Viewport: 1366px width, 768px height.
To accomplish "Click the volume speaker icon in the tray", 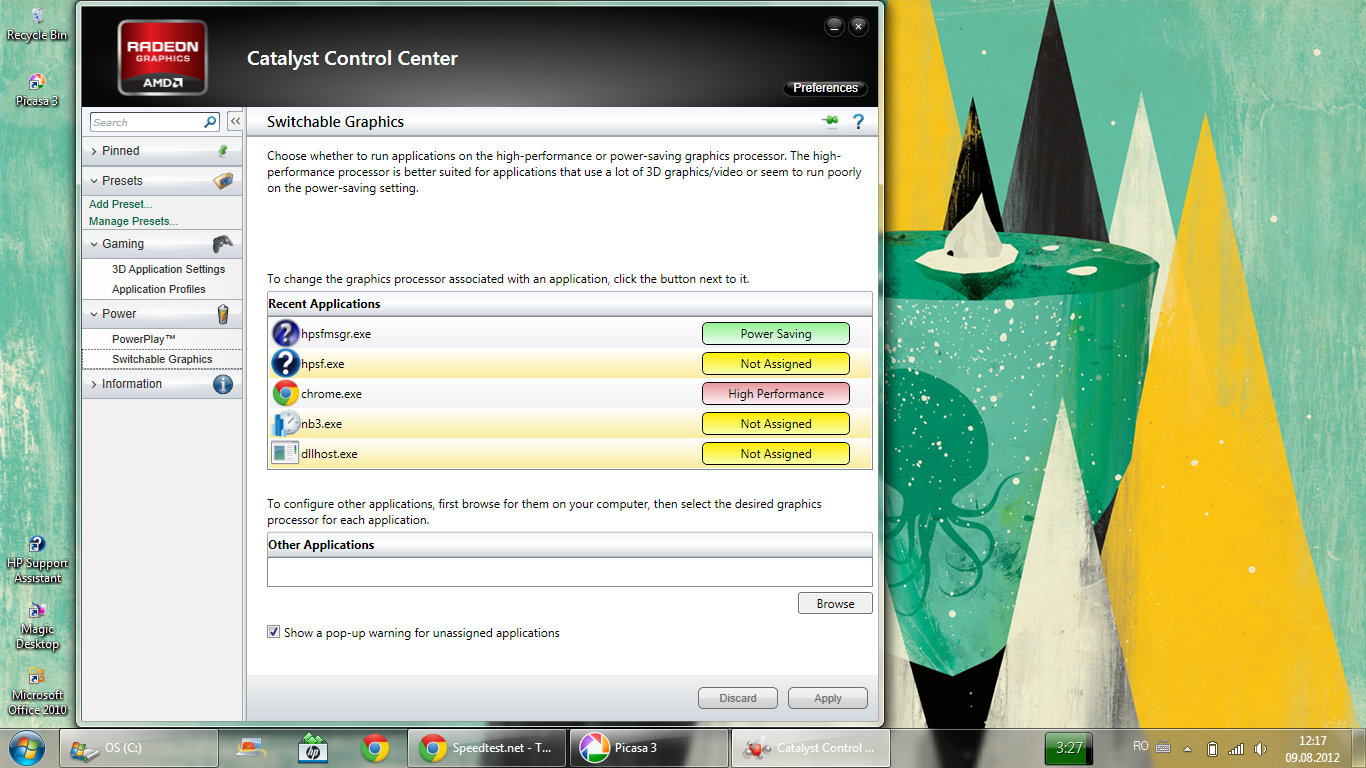I will (1260, 748).
